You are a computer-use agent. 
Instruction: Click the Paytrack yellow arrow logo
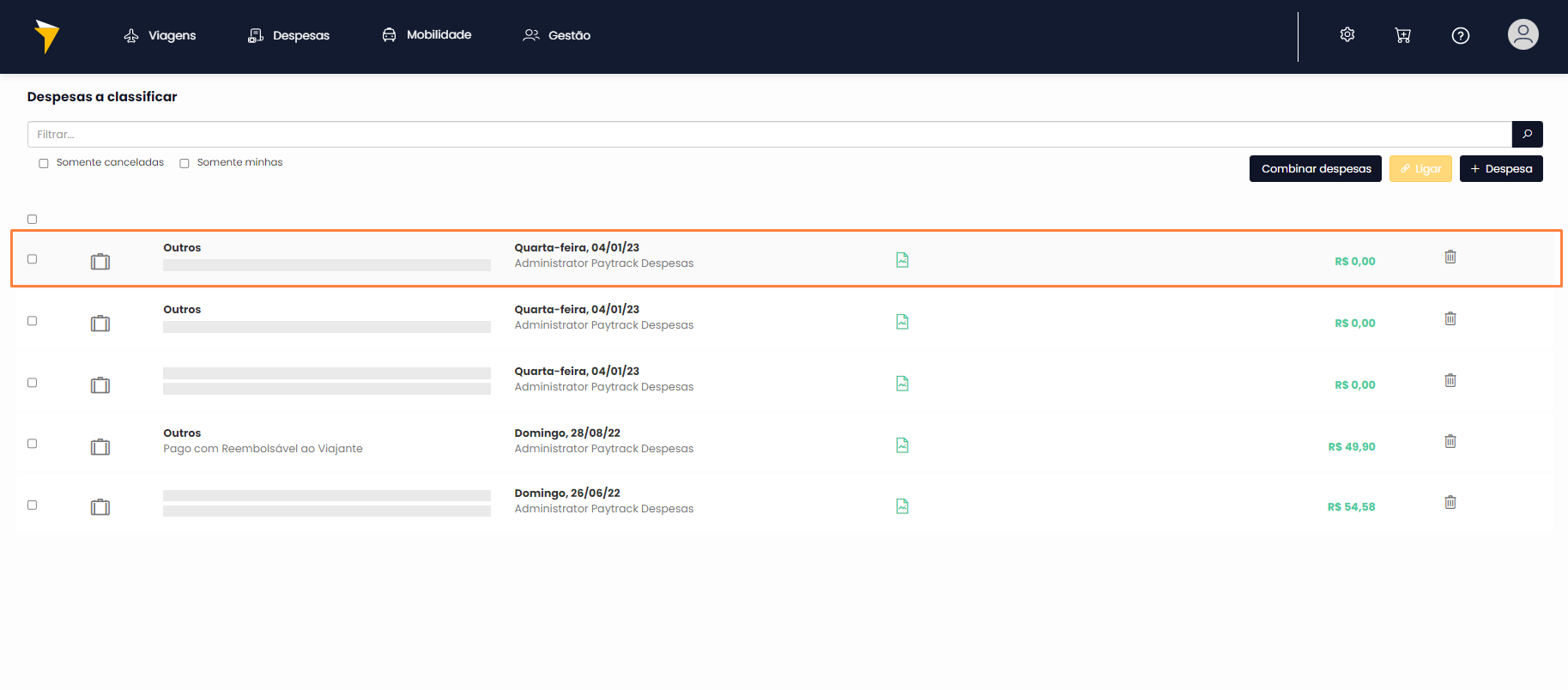point(46,36)
